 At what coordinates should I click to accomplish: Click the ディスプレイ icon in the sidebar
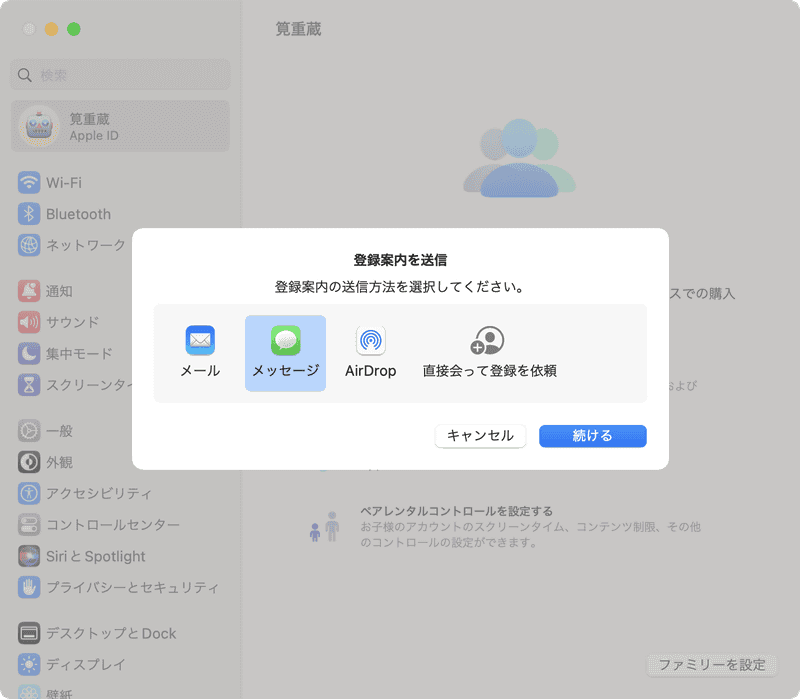point(28,664)
